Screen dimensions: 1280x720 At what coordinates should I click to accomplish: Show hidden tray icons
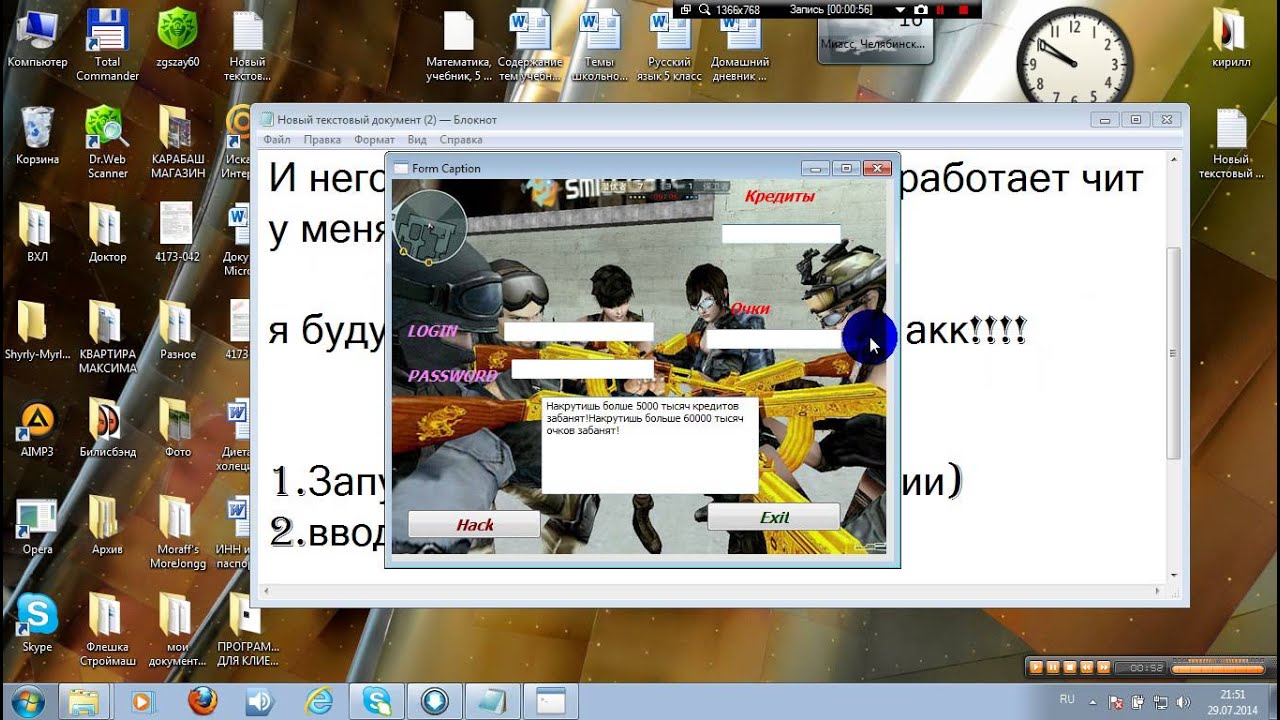(x=1095, y=700)
